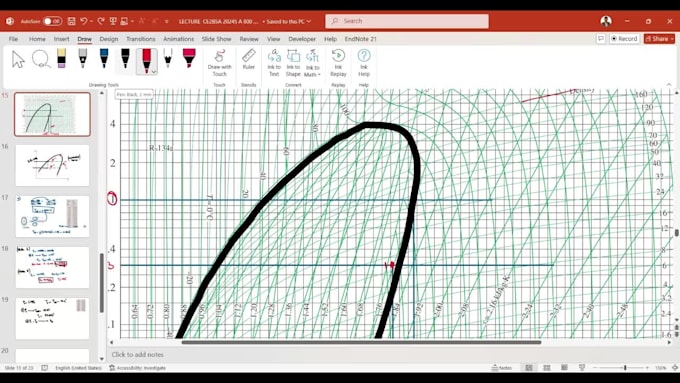This screenshot has width=680, height=383.
Task: Click the slide panel vertical scrollbar thumb
Action: (102, 283)
